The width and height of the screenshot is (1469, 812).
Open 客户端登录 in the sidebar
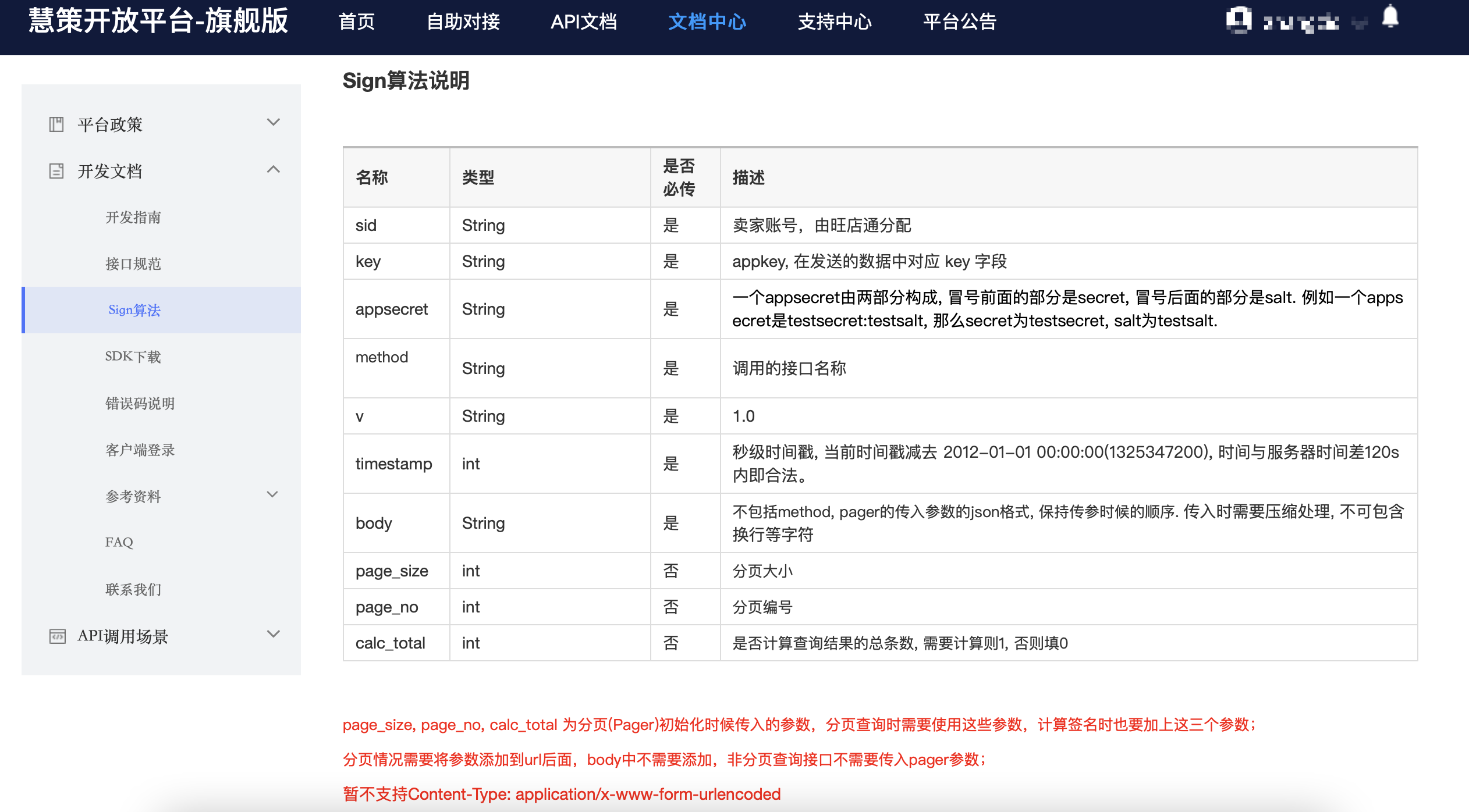point(140,450)
